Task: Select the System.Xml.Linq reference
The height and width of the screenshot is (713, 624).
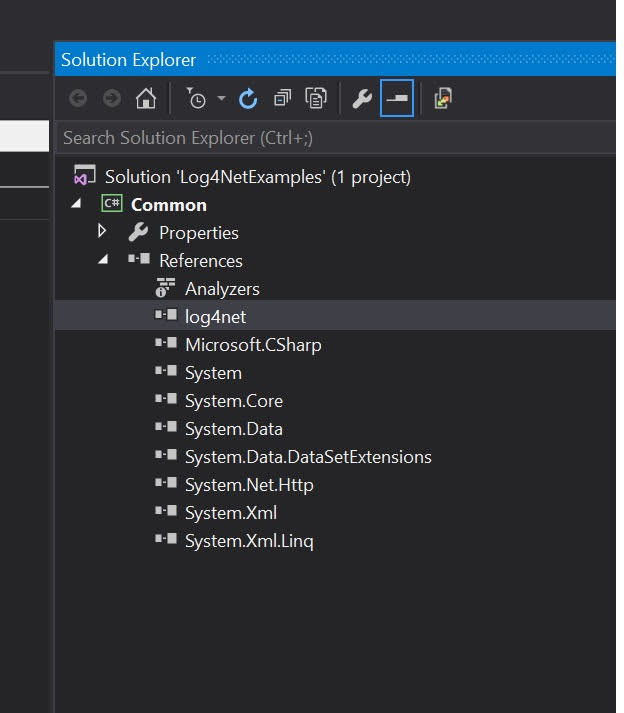Action: point(249,541)
